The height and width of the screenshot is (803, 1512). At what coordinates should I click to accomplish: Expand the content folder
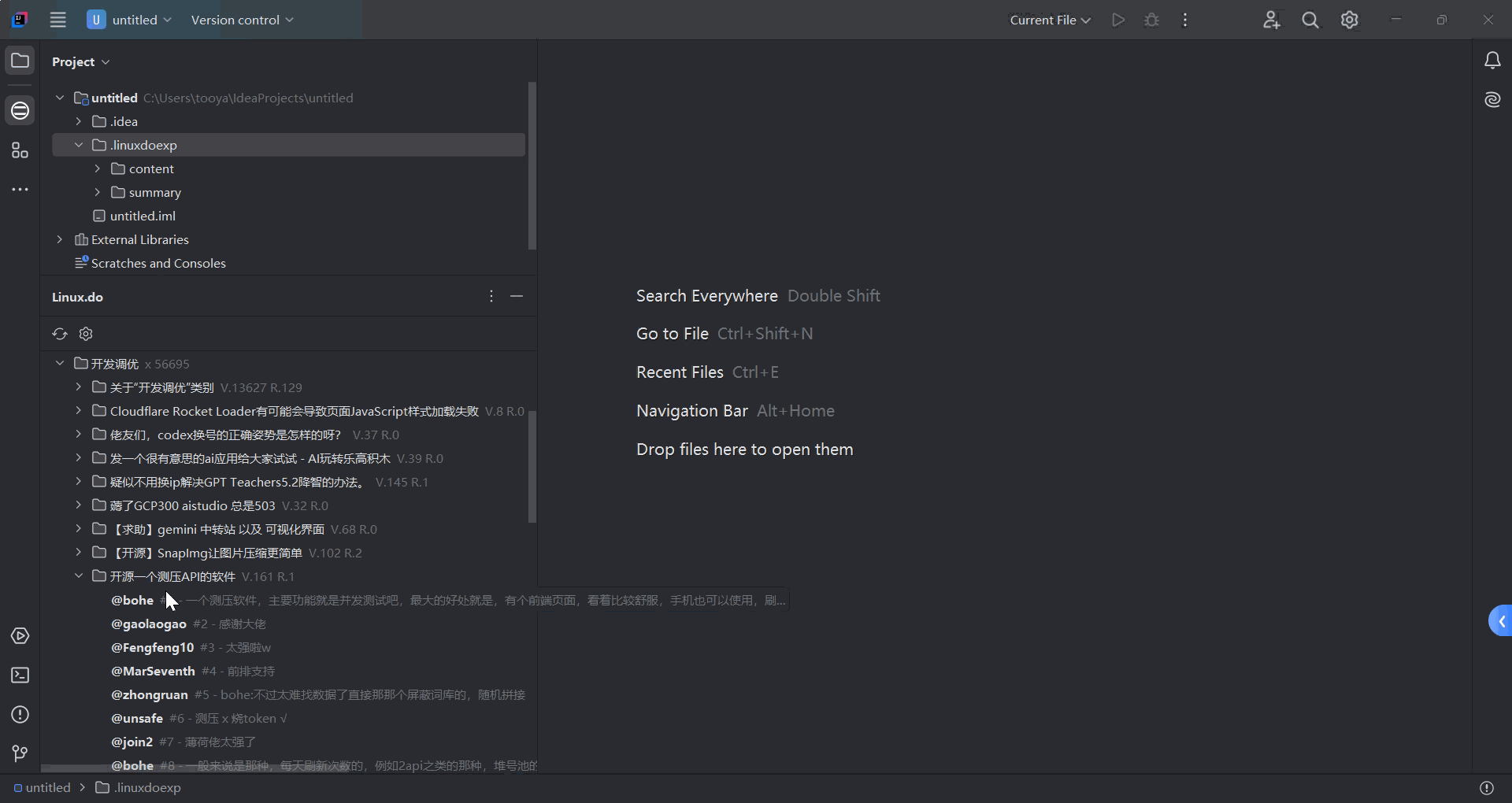[x=98, y=168]
